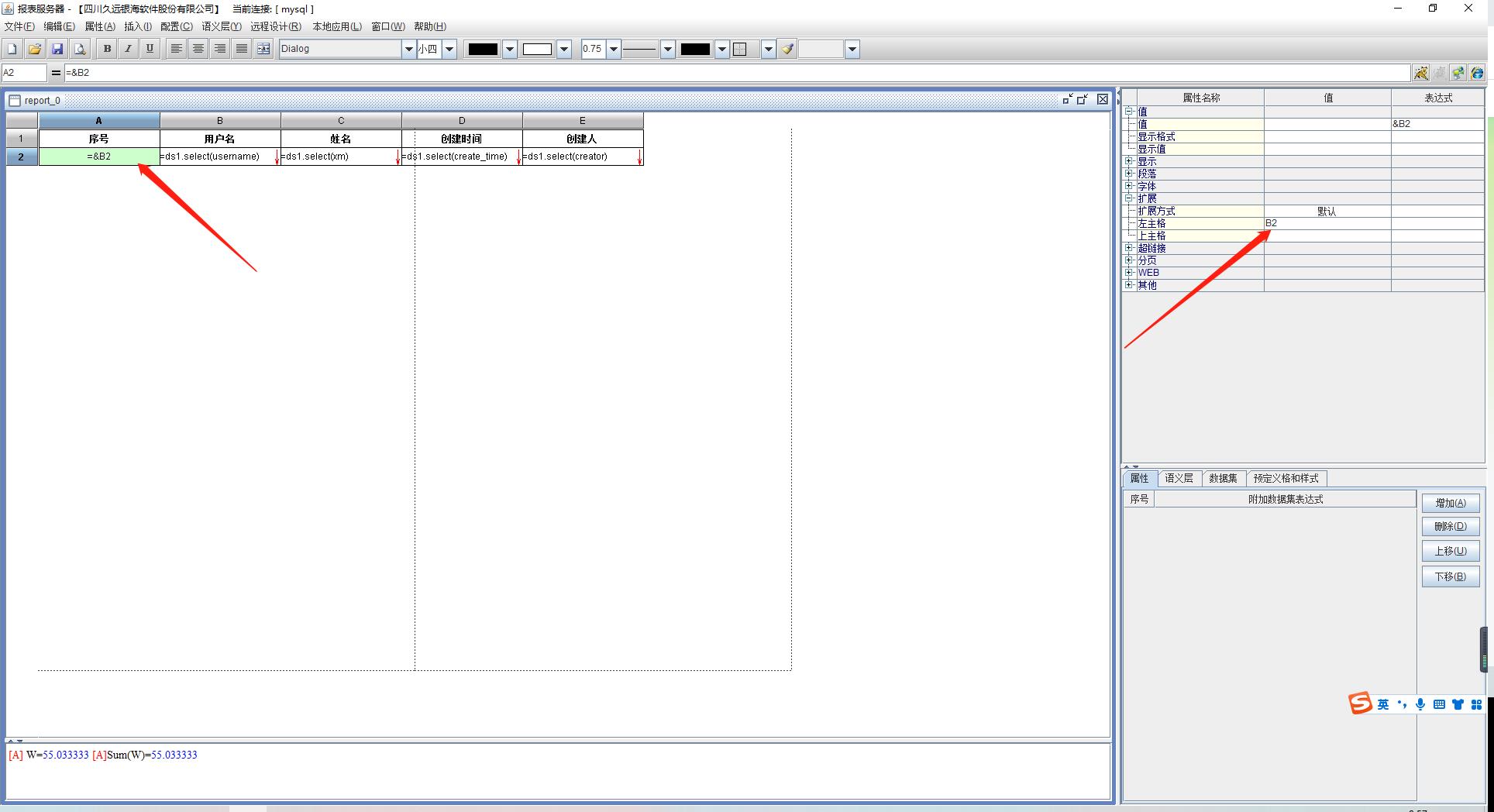Click the greyed gear icon by formula bar
Image resolution: width=1494 pixels, height=812 pixels.
[1440, 73]
